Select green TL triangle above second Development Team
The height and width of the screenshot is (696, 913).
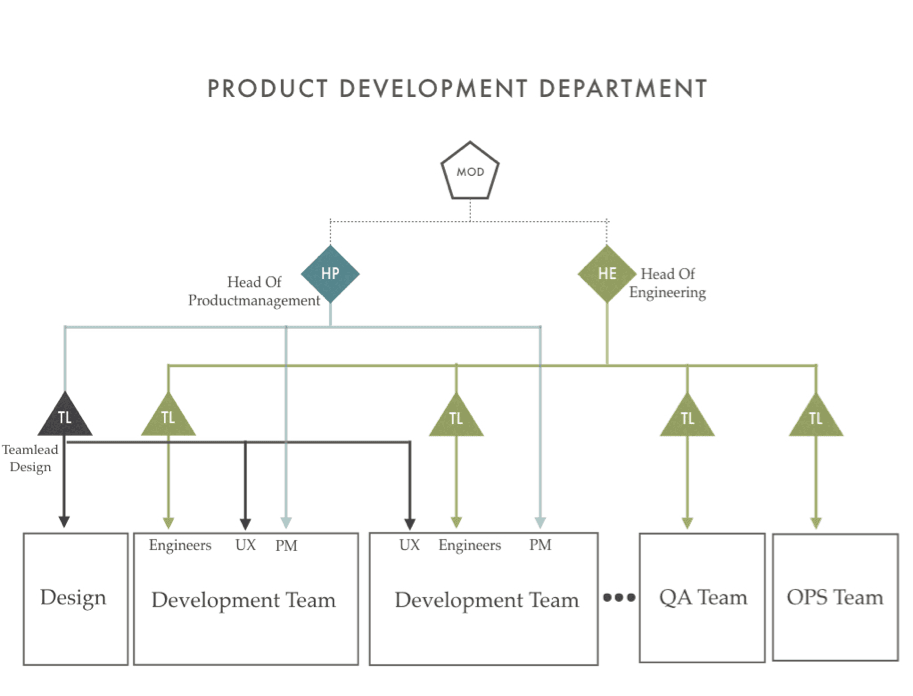pos(456,415)
